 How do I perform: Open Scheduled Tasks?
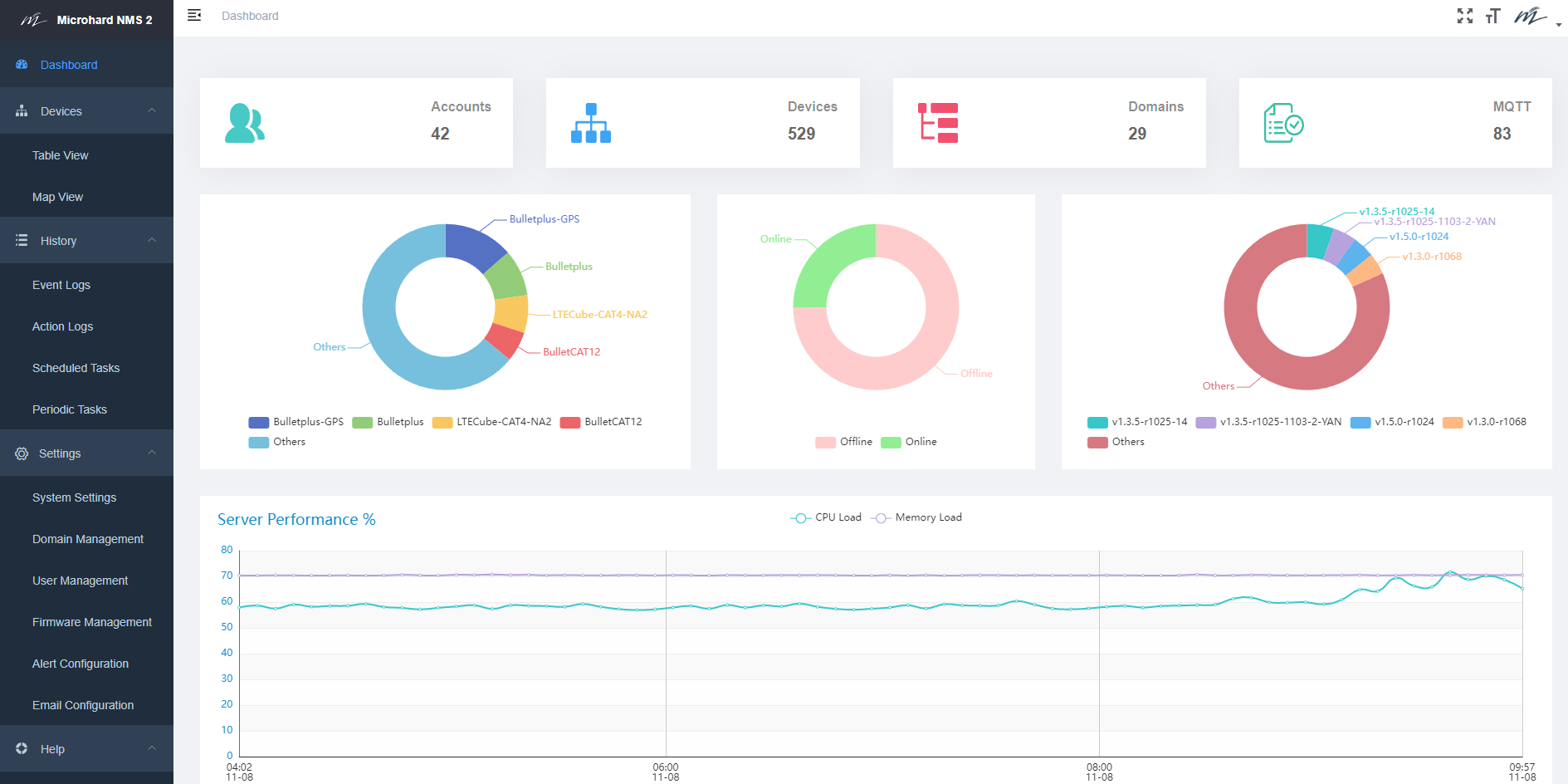point(86,368)
